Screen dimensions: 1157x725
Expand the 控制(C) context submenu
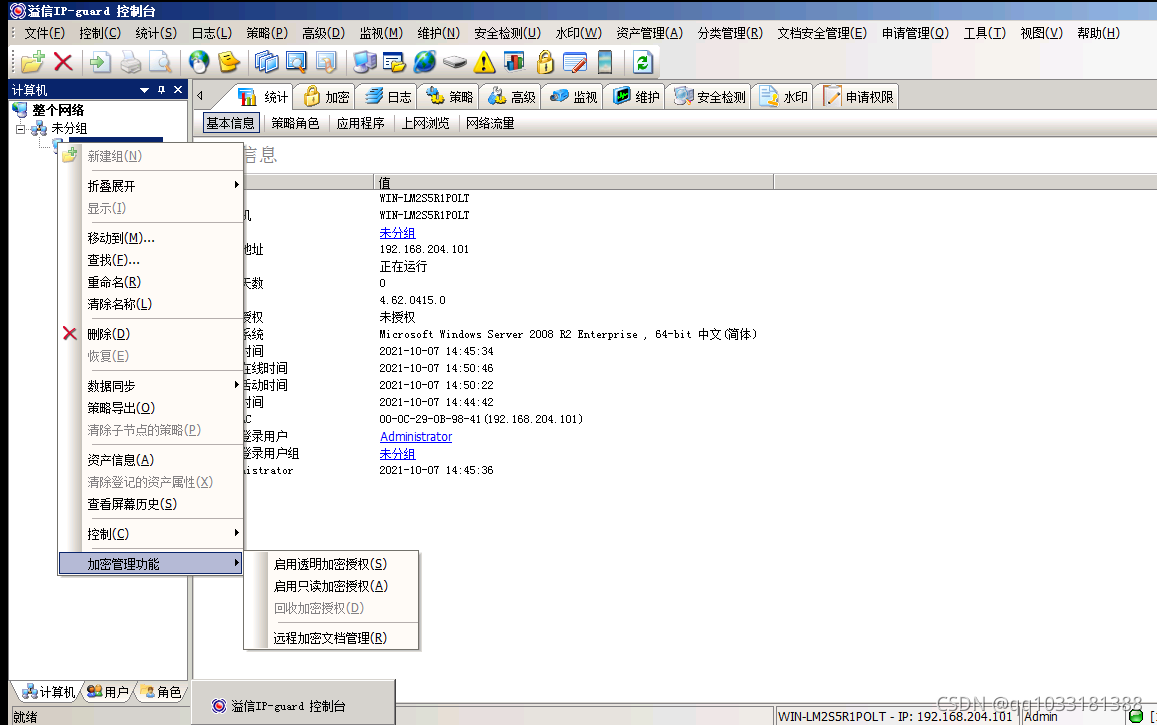pyautogui.click(x=150, y=534)
